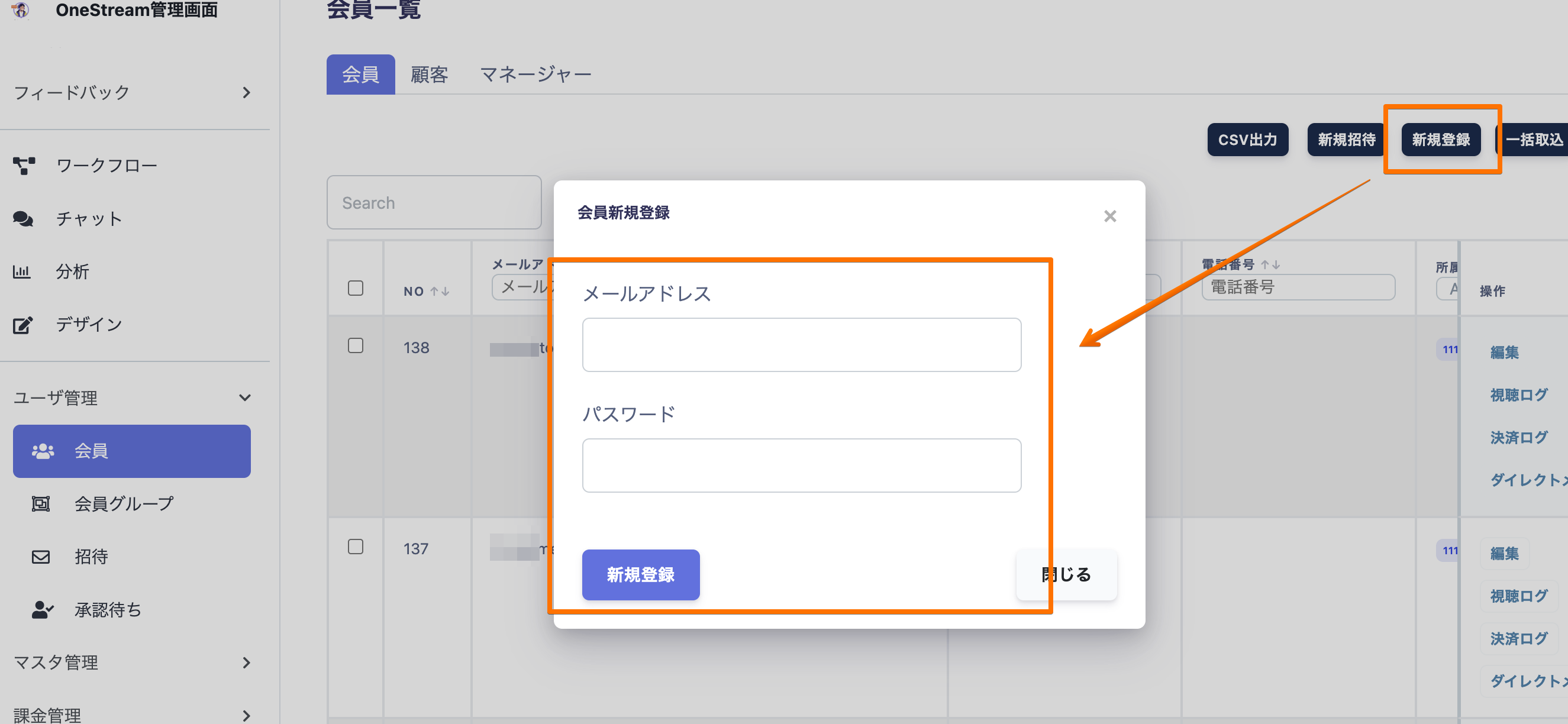Click the analytics bar chart icon
Viewport: 1568px width, 724px height.
pos(22,271)
